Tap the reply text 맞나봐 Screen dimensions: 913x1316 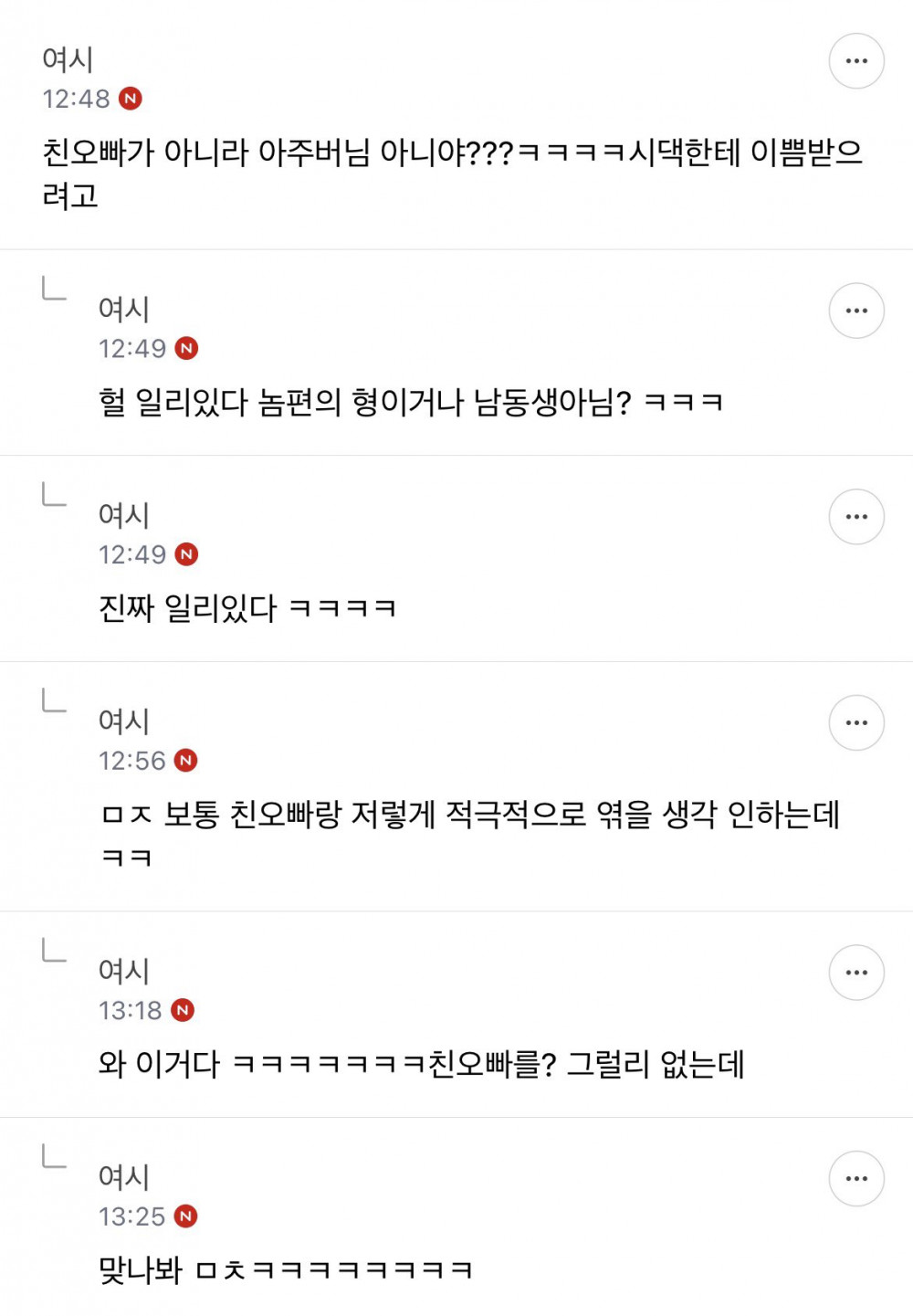click(285, 1270)
